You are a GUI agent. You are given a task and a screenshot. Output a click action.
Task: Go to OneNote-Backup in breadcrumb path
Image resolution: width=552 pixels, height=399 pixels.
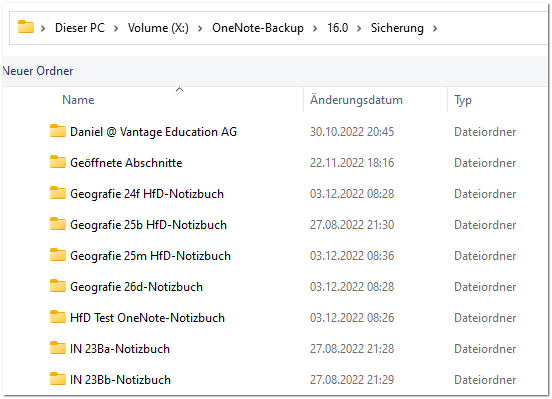tap(258, 28)
